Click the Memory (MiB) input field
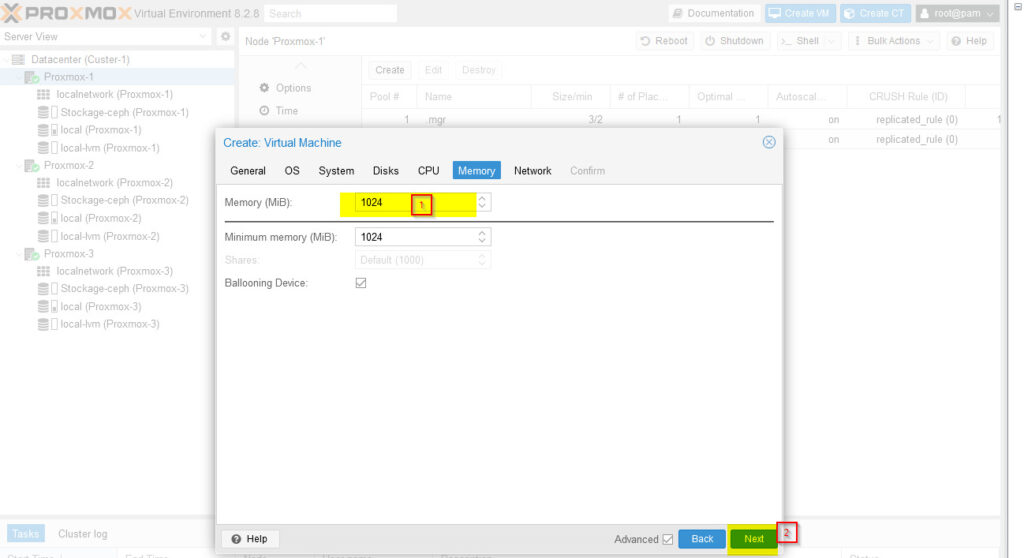 point(414,203)
